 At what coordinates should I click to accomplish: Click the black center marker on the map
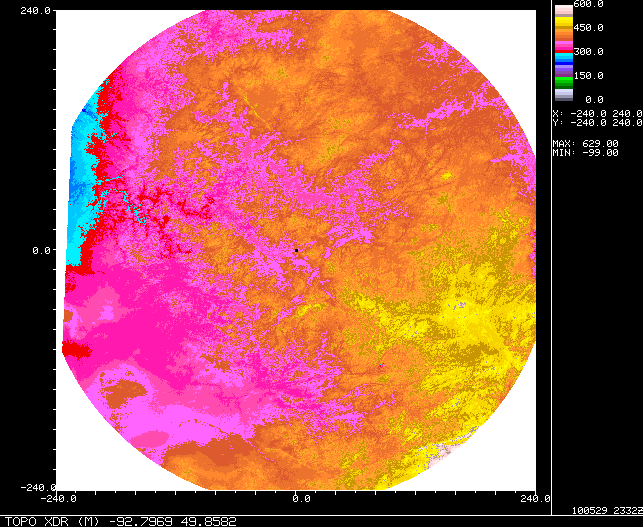tap(296, 249)
